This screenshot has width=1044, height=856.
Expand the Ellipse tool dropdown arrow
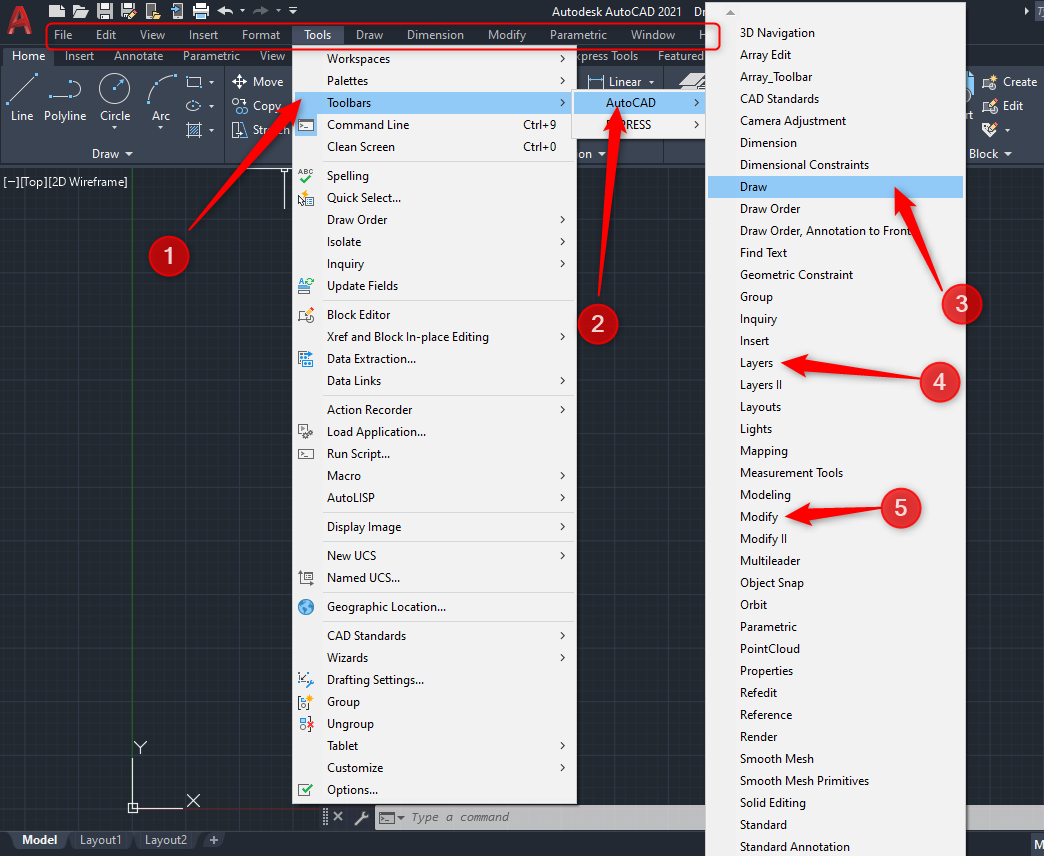212,107
